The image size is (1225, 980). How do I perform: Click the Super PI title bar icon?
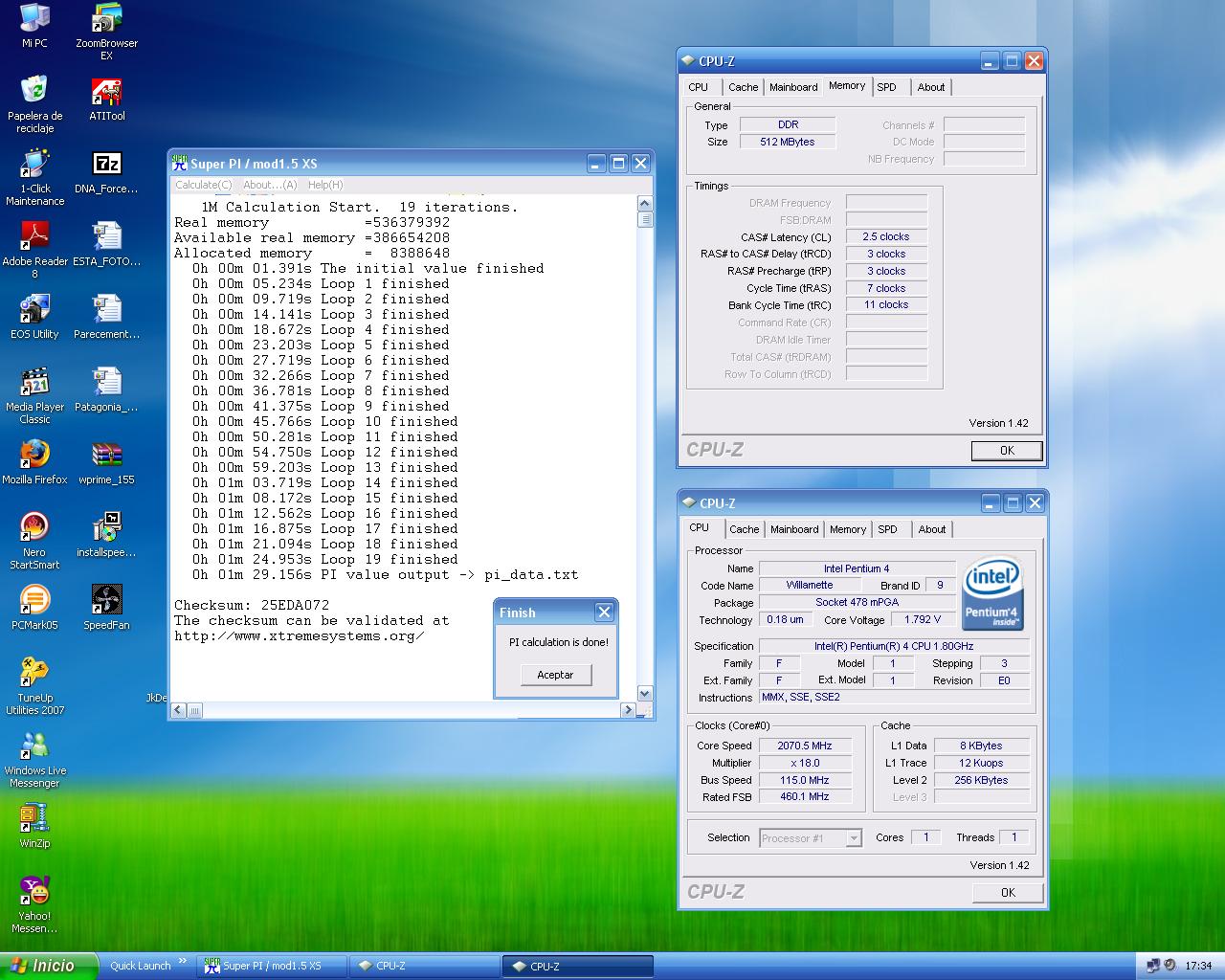tap(180, 164)
